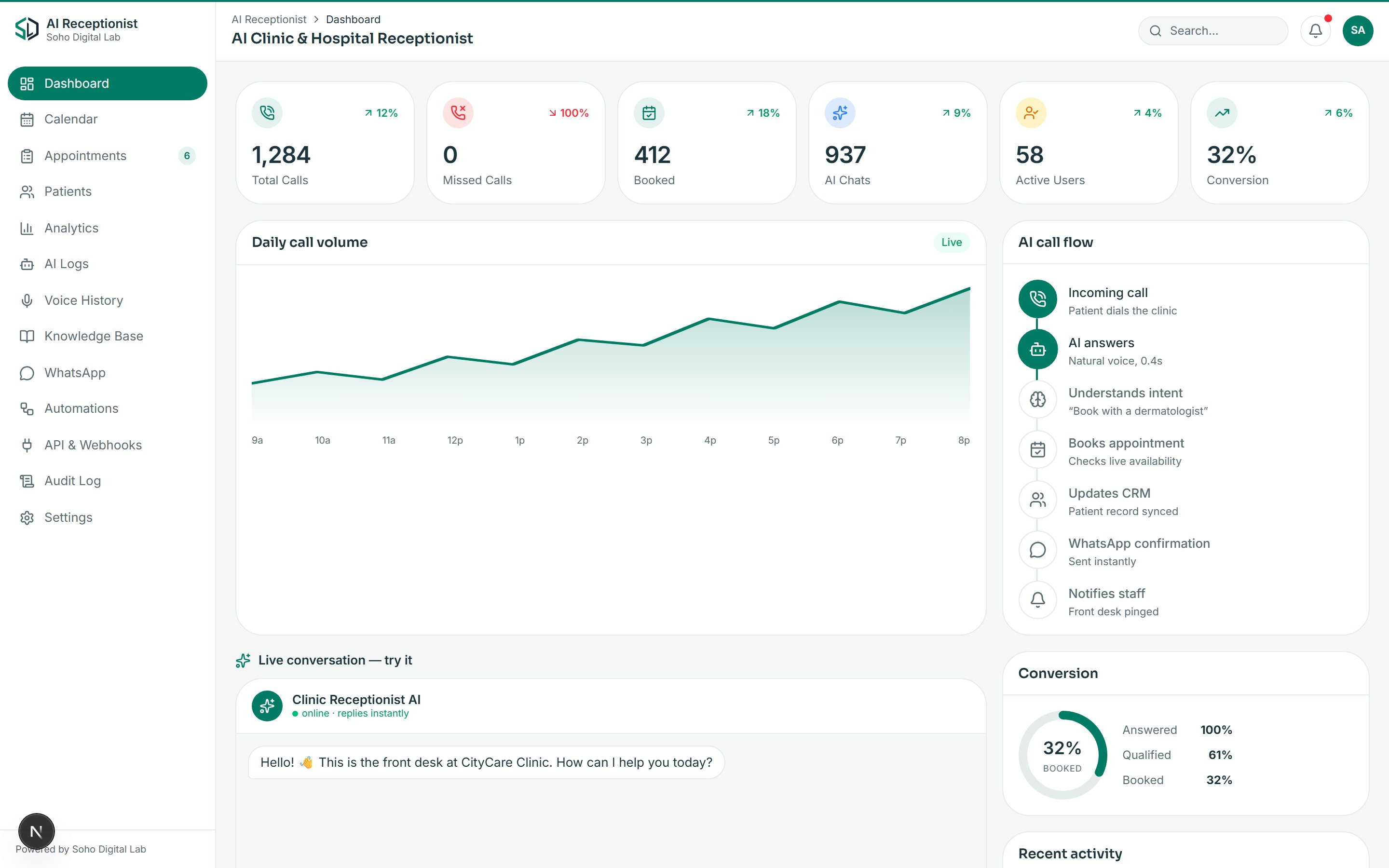Click the Incoming call step icon
Image resolution: width=1389 pixels, height=868 pixels.
pyautogui.click(x=1038, y=299)
